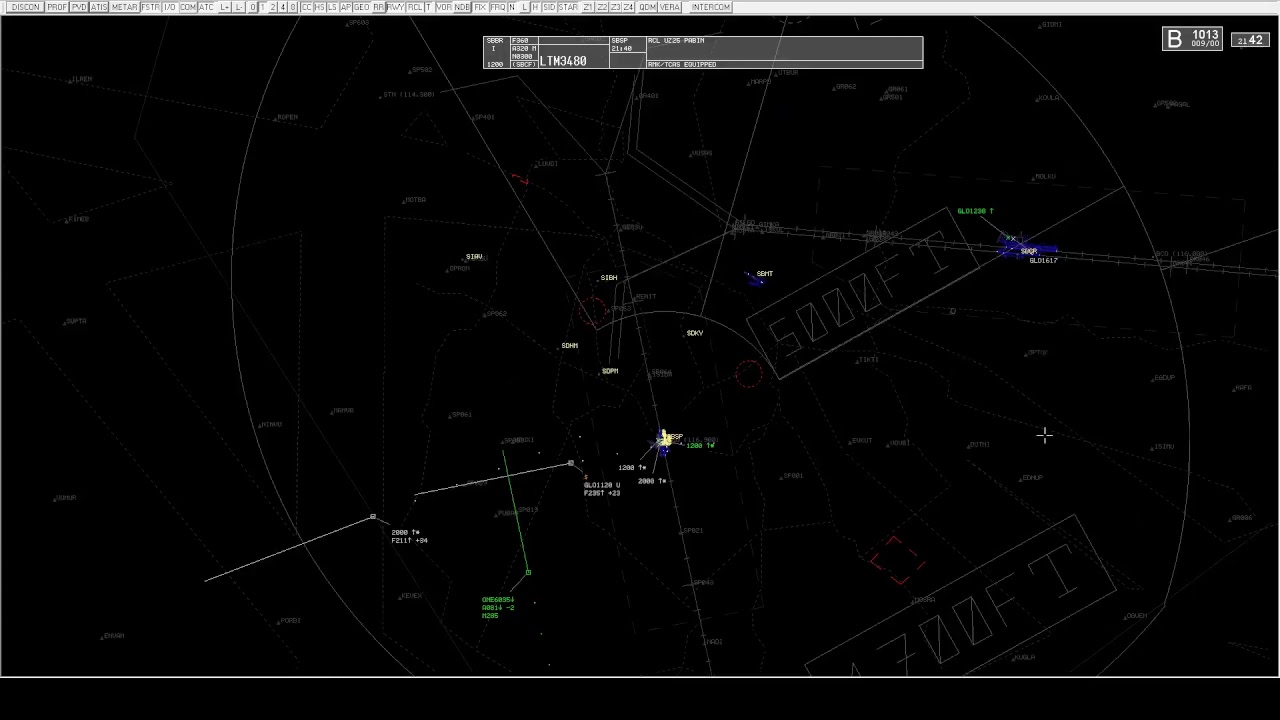Select the Z2 zoom preset
Viewport: 1280px width, 720px height.
[x=602, y=7]
